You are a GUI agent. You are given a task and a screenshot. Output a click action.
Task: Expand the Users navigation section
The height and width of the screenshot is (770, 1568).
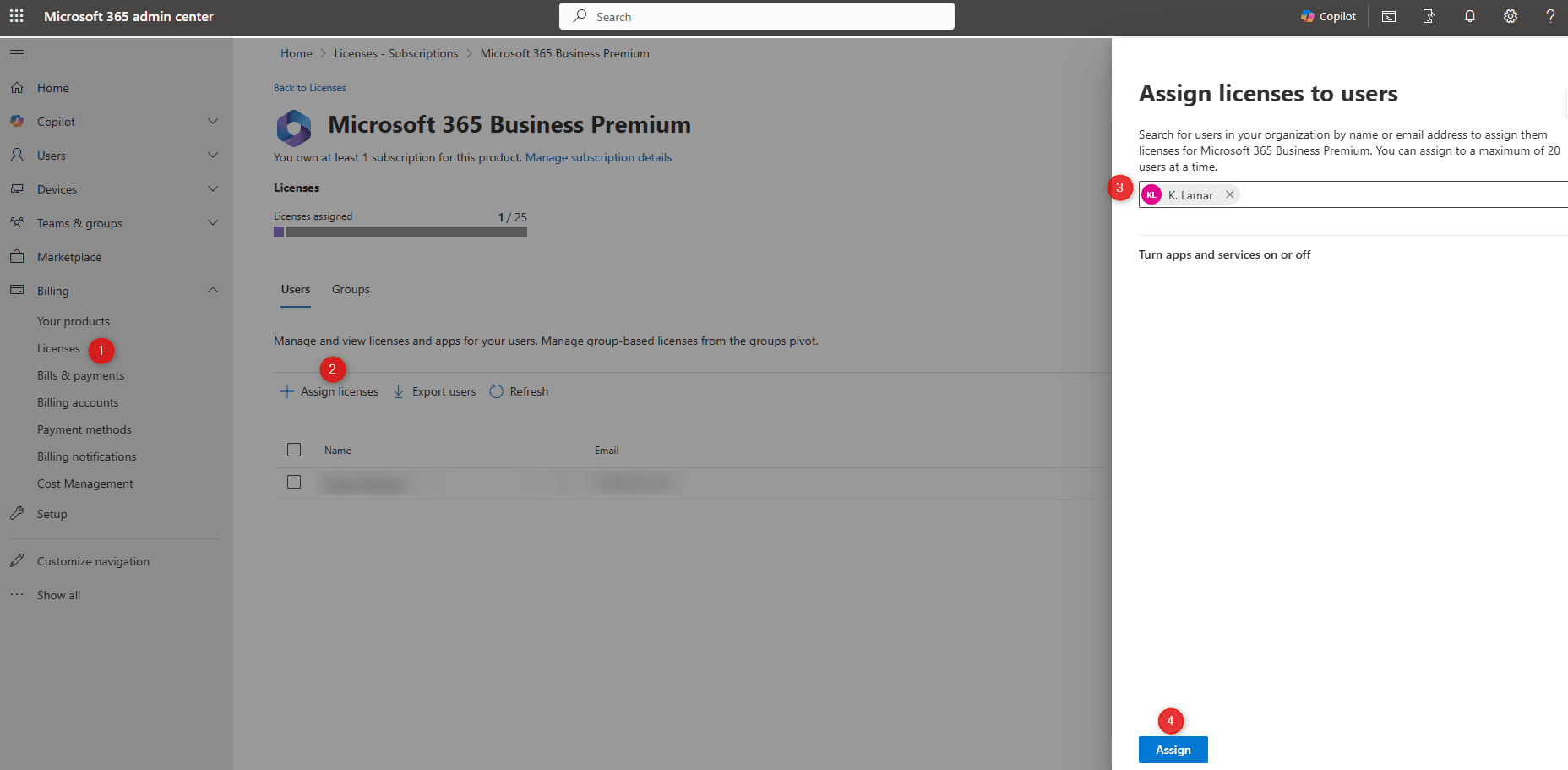point(213,156)
